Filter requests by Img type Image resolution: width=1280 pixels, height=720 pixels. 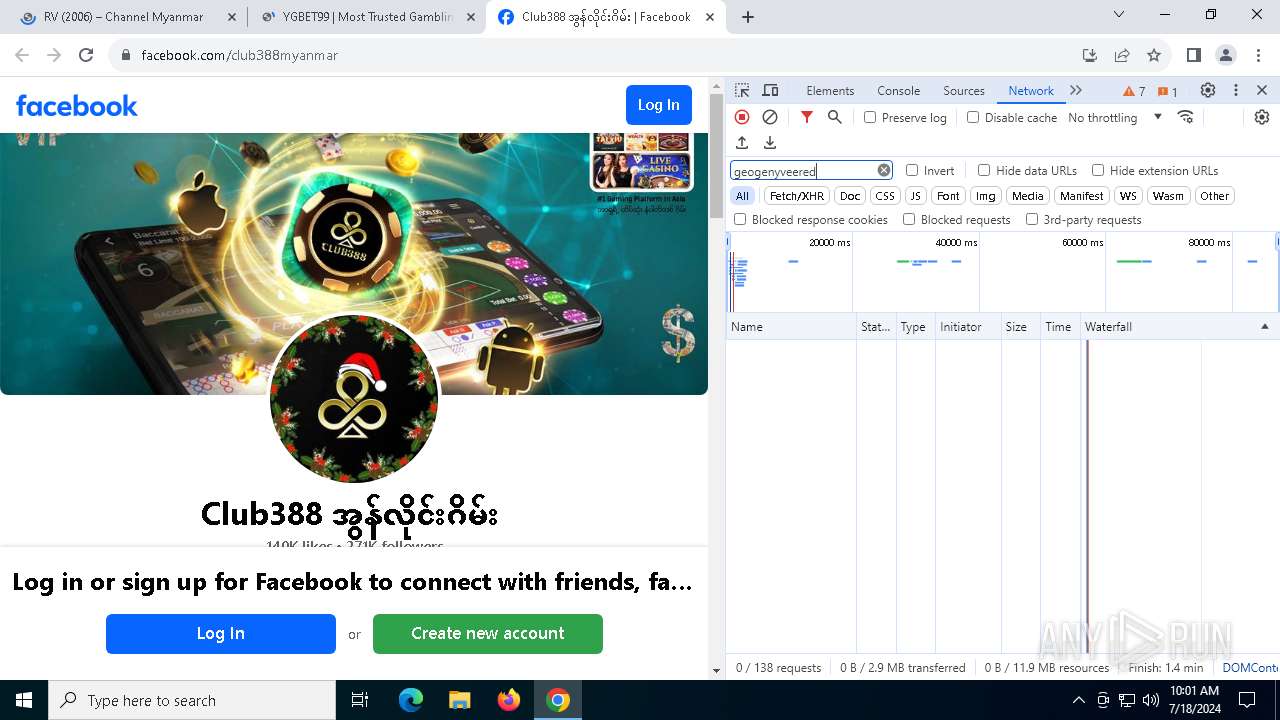[x=986, y=196]
